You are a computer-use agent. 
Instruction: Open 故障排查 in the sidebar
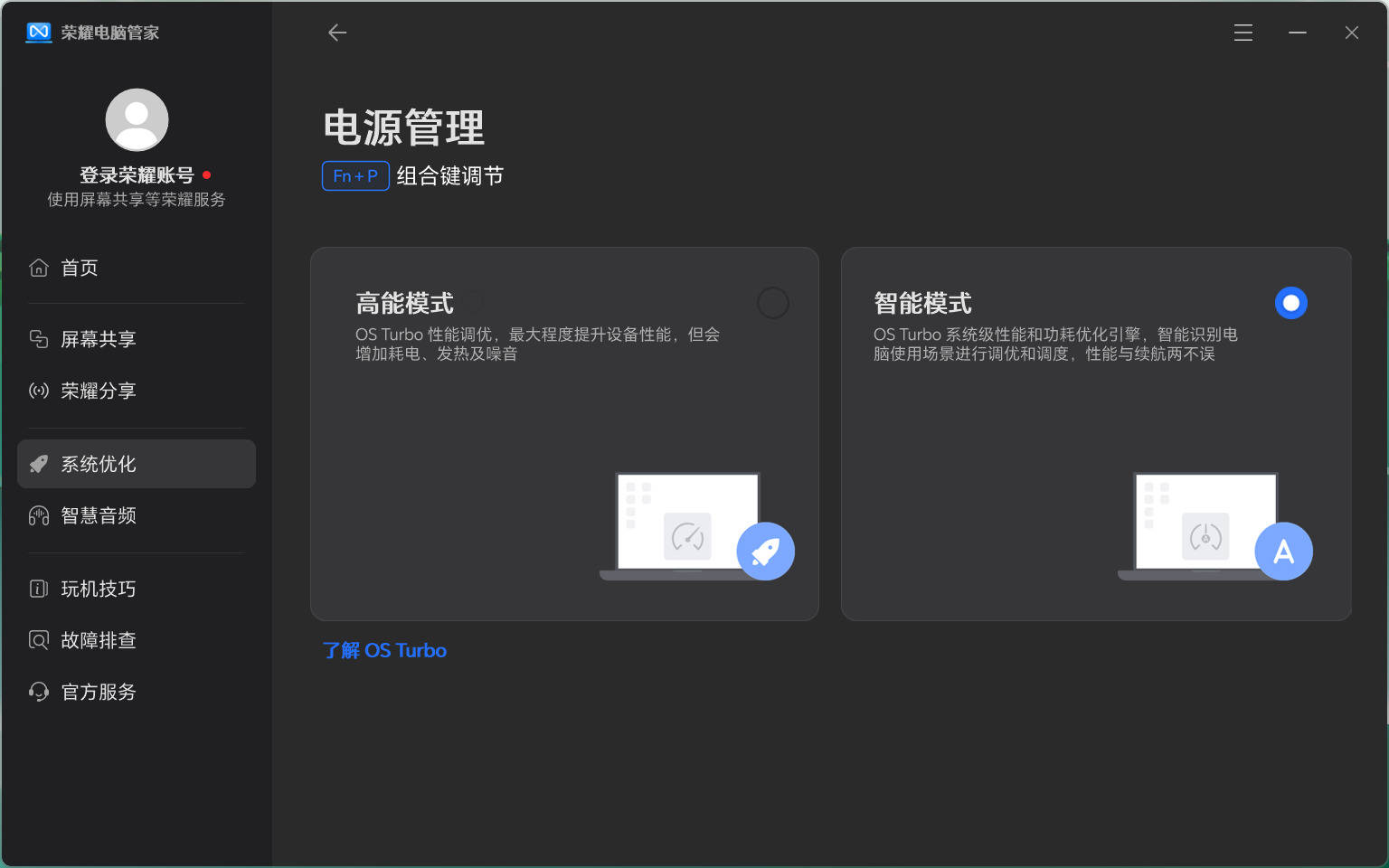point(137,640)
